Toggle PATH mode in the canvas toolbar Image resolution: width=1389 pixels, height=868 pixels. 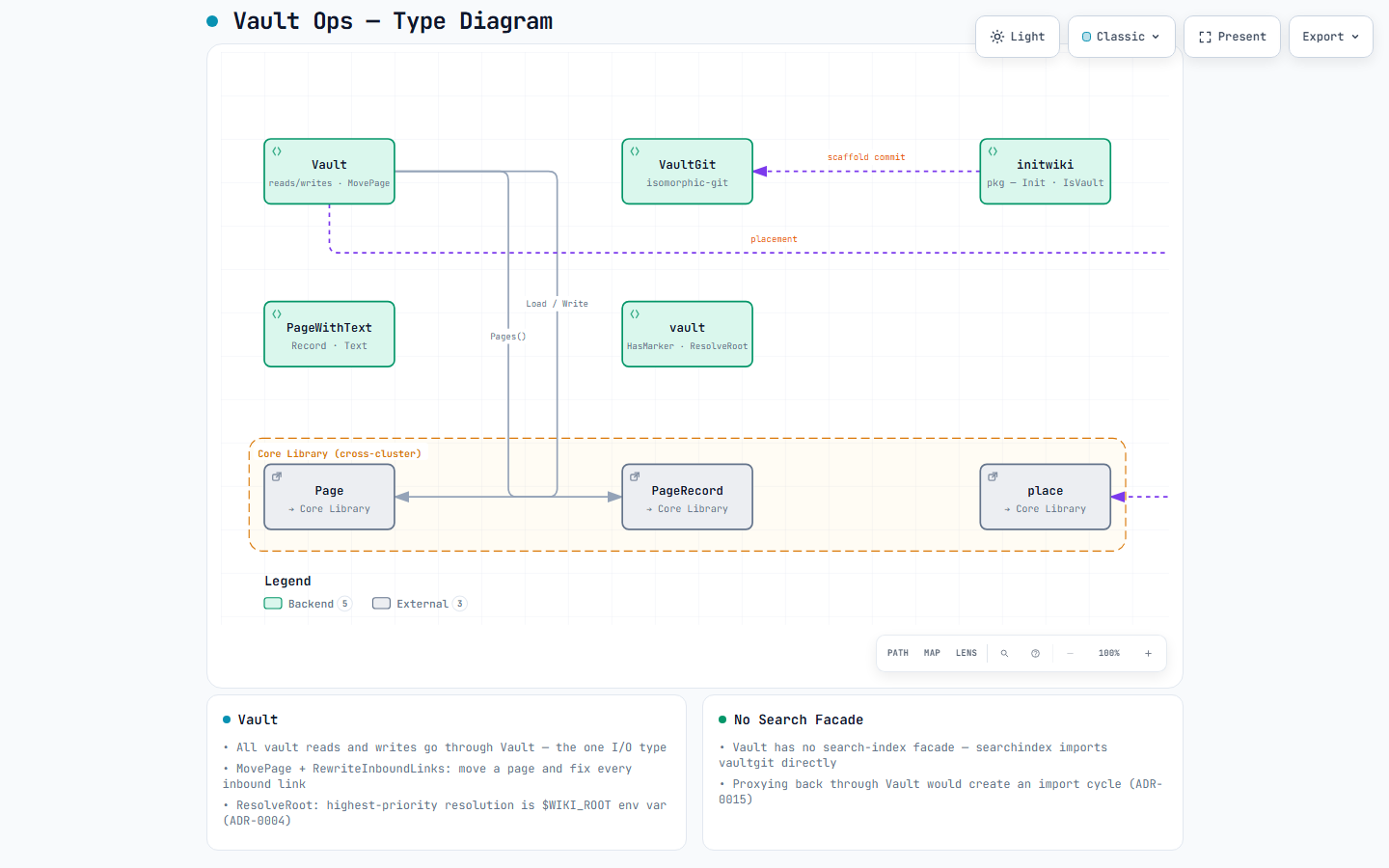pos(898,653)
